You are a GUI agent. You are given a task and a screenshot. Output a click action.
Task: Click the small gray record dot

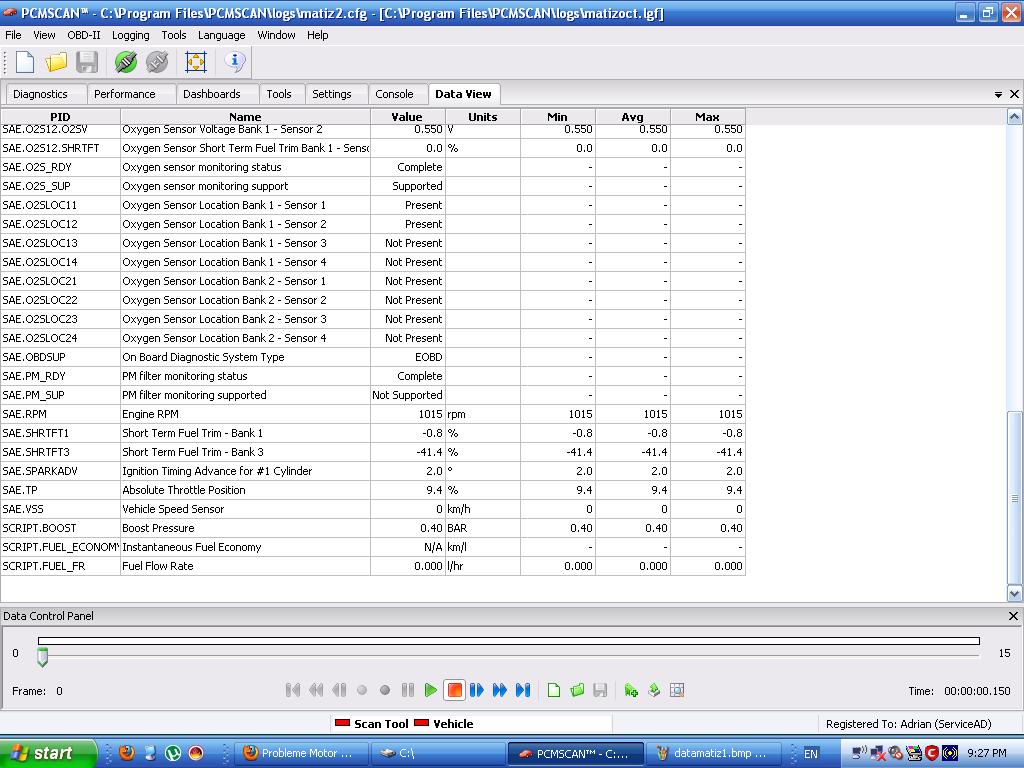coord(362,690)
